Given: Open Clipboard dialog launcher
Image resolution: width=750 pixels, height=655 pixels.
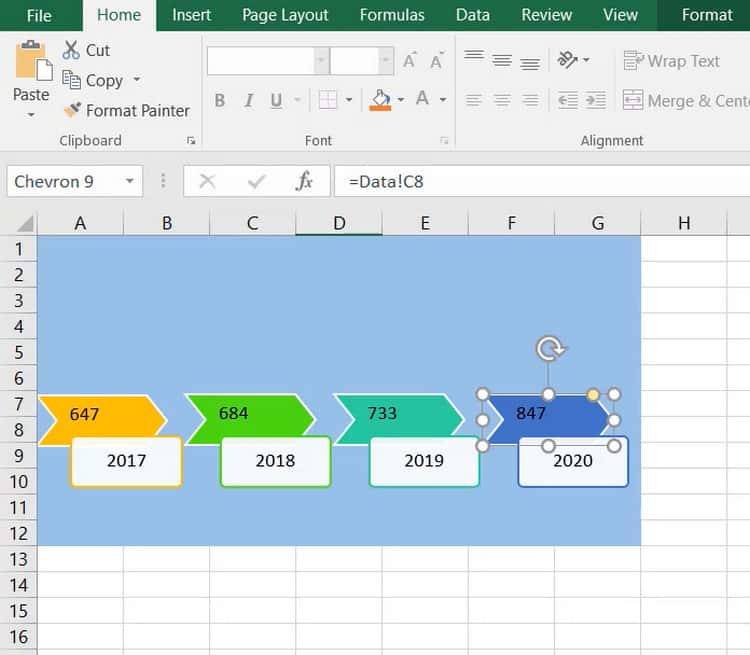Looking at the screenshot, I should pos(191,141).
